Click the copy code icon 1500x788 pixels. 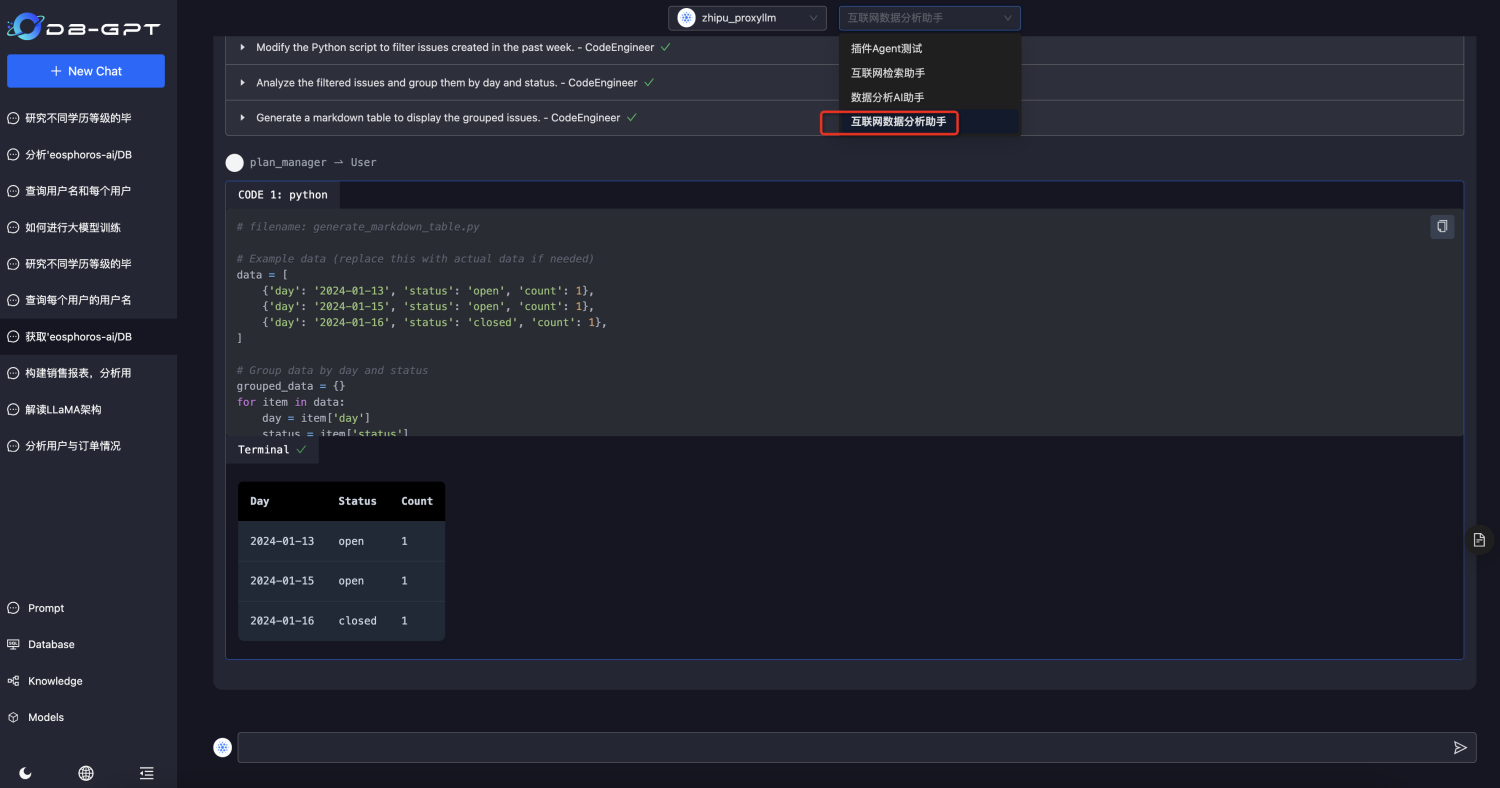(x=1441, y=227)
